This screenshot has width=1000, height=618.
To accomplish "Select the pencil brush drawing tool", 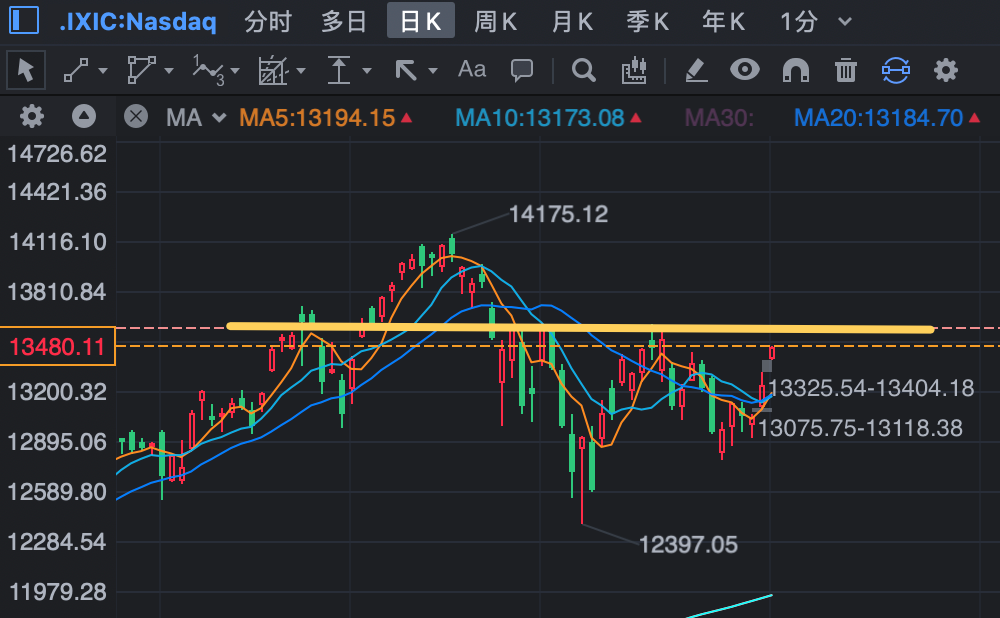I will tap(696, 70).
